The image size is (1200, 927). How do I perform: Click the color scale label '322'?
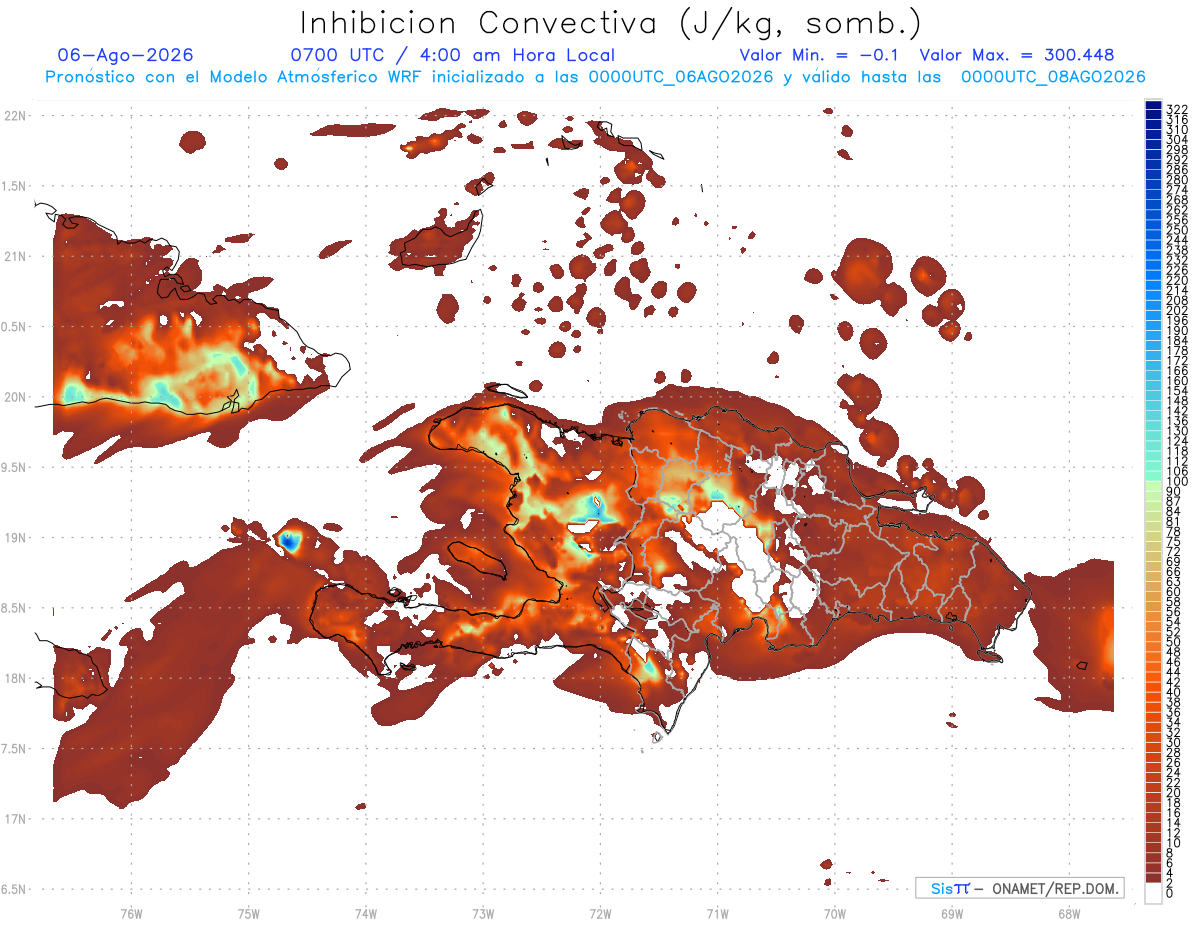pyautogui.click(x=1177, y=108)
